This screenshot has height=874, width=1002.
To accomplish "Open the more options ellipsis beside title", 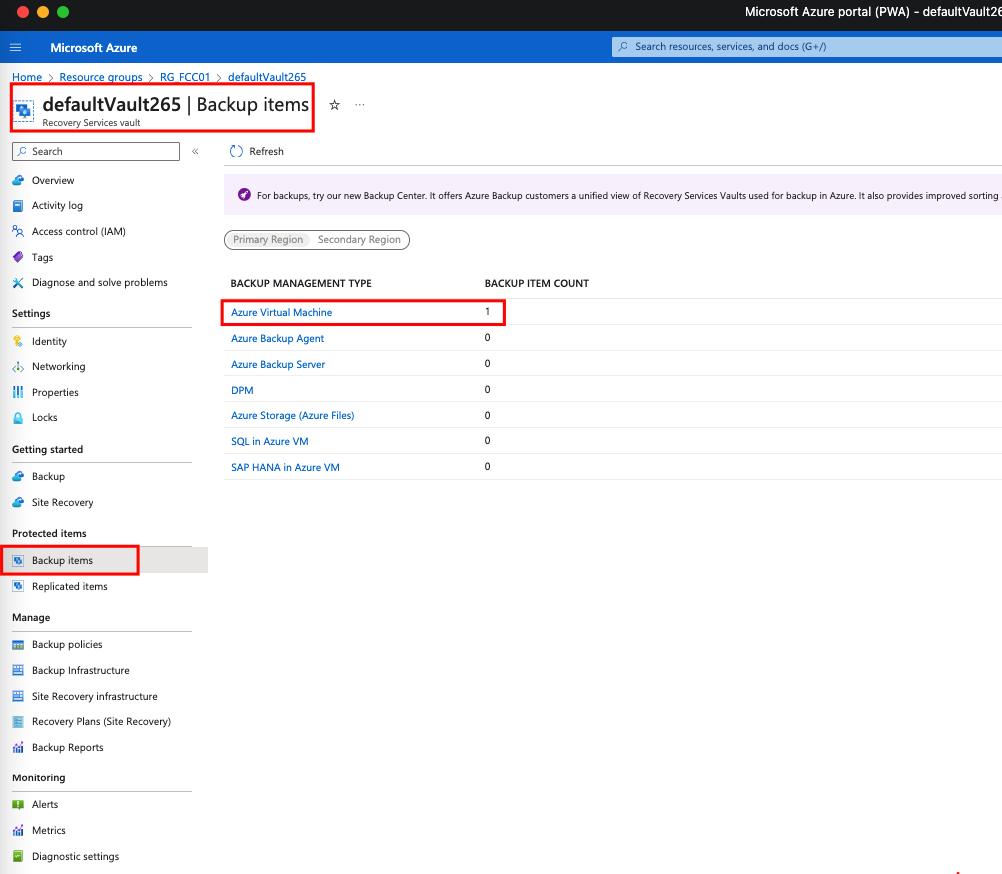I will pyautogui.click(x=360, y=105).
